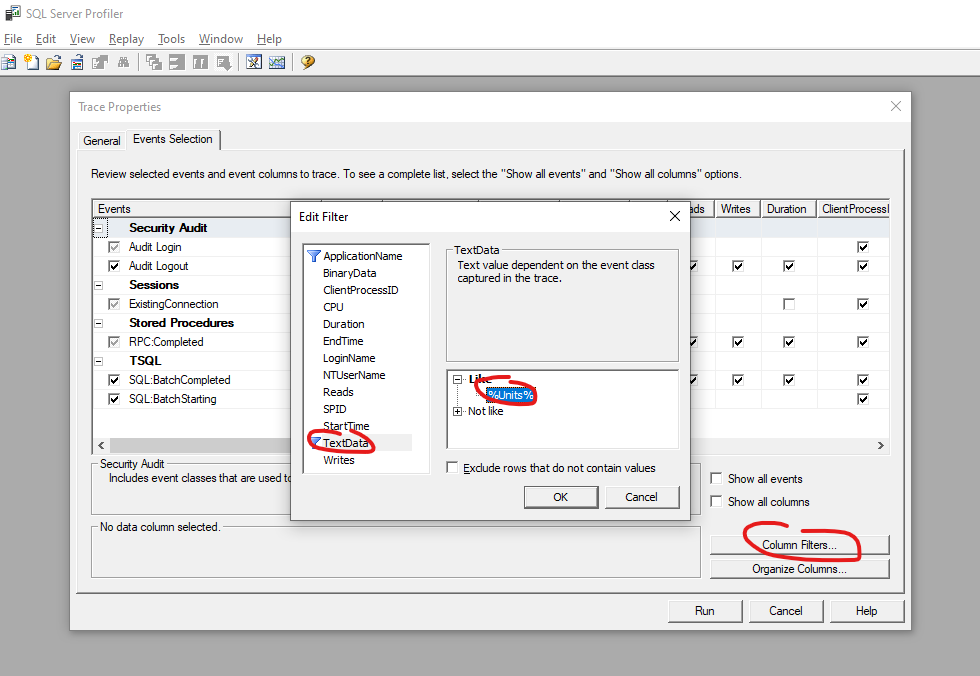The height and width of the screenshot is (676, 980).
Task: Collapse the Stored Procedures event group
Action: 99,324
